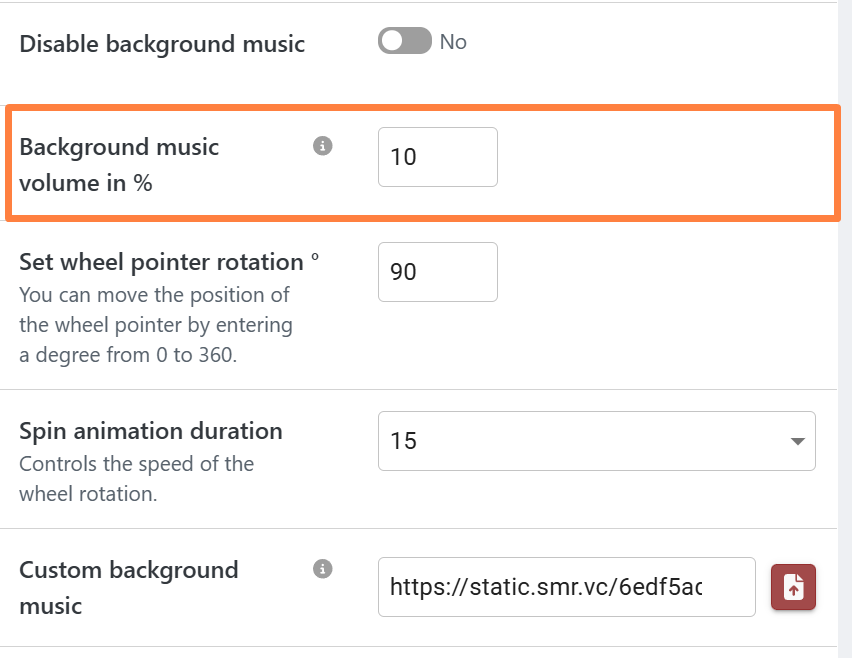Click the "Spin animation duration" label
The width and height of the screenshot is (852, 658).
point(151,431)
